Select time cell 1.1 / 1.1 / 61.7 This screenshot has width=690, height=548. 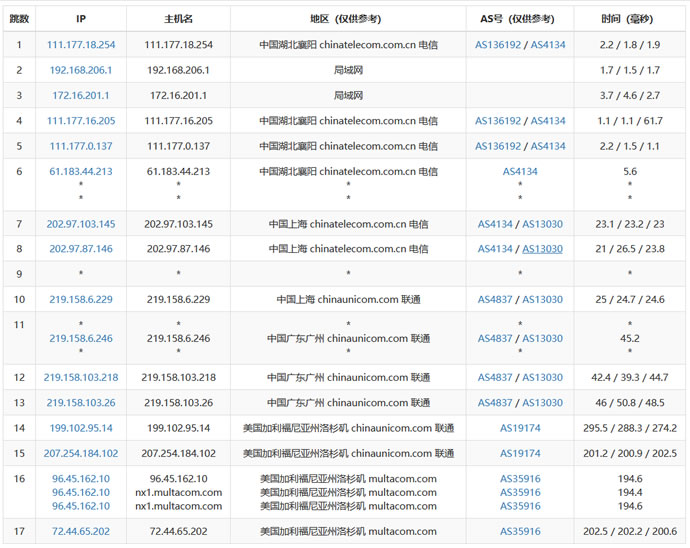tap(630, 121)
